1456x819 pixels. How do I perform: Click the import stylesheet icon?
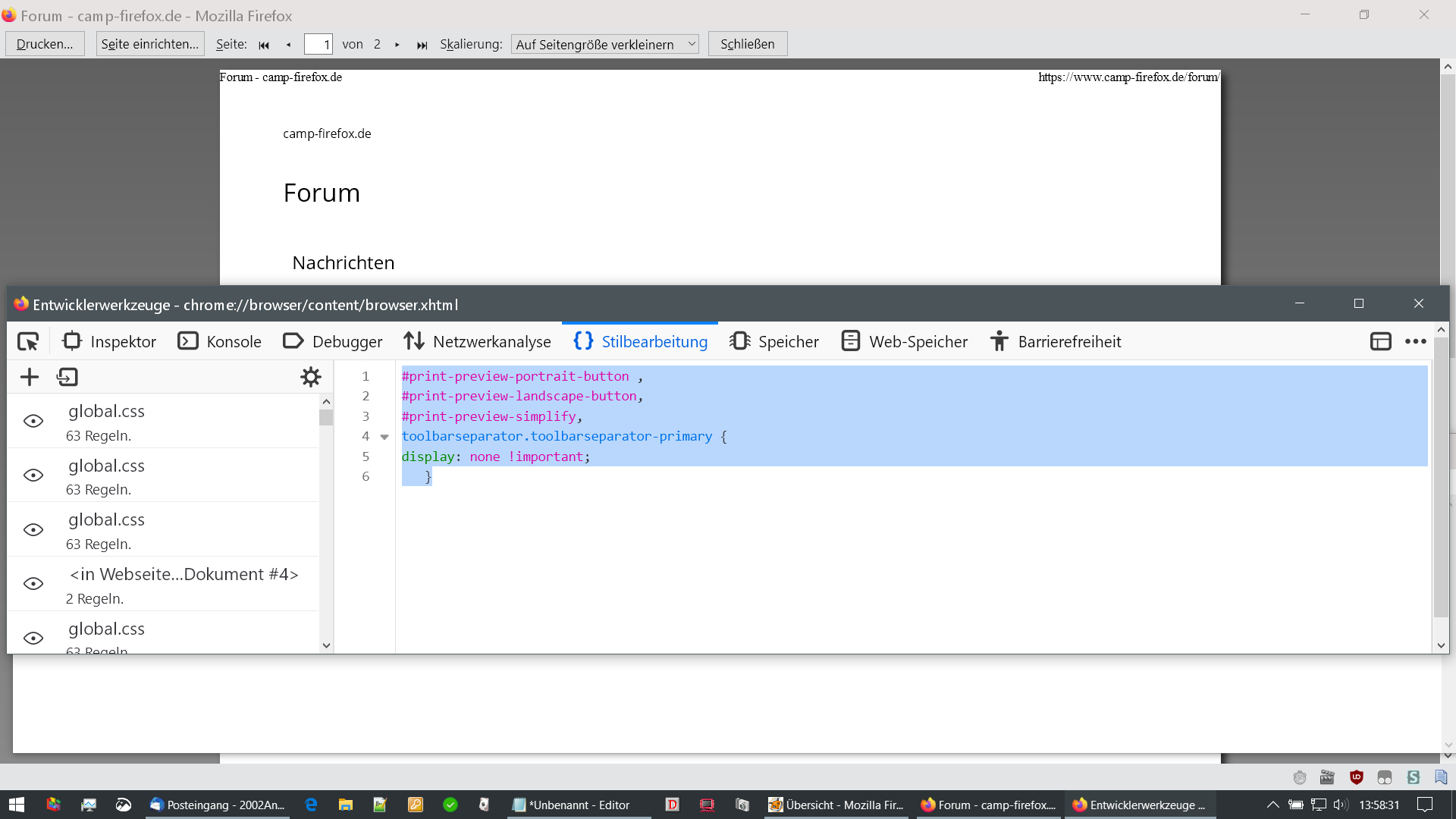point(67,377)
